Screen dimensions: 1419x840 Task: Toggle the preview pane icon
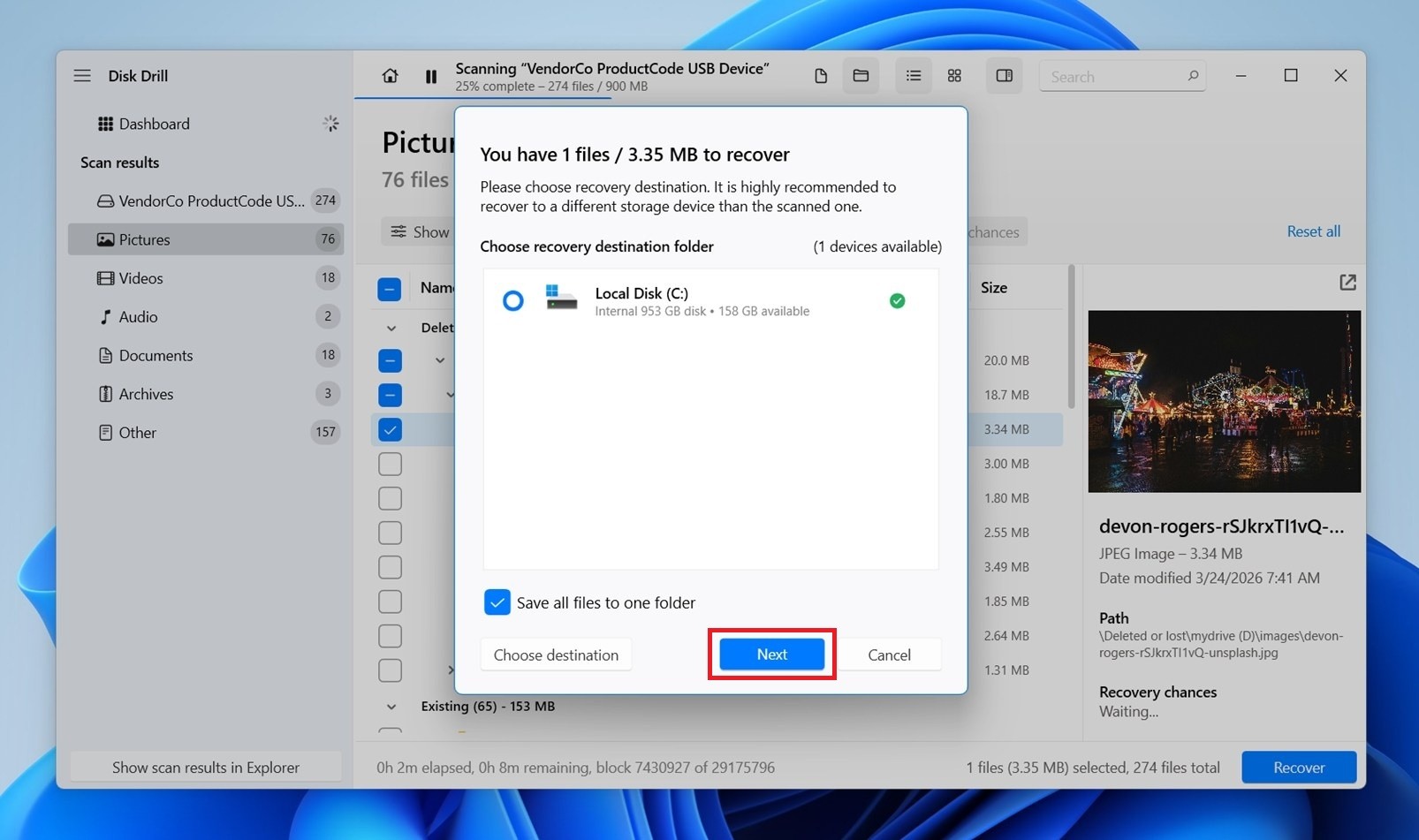(x=1004, y=76)
